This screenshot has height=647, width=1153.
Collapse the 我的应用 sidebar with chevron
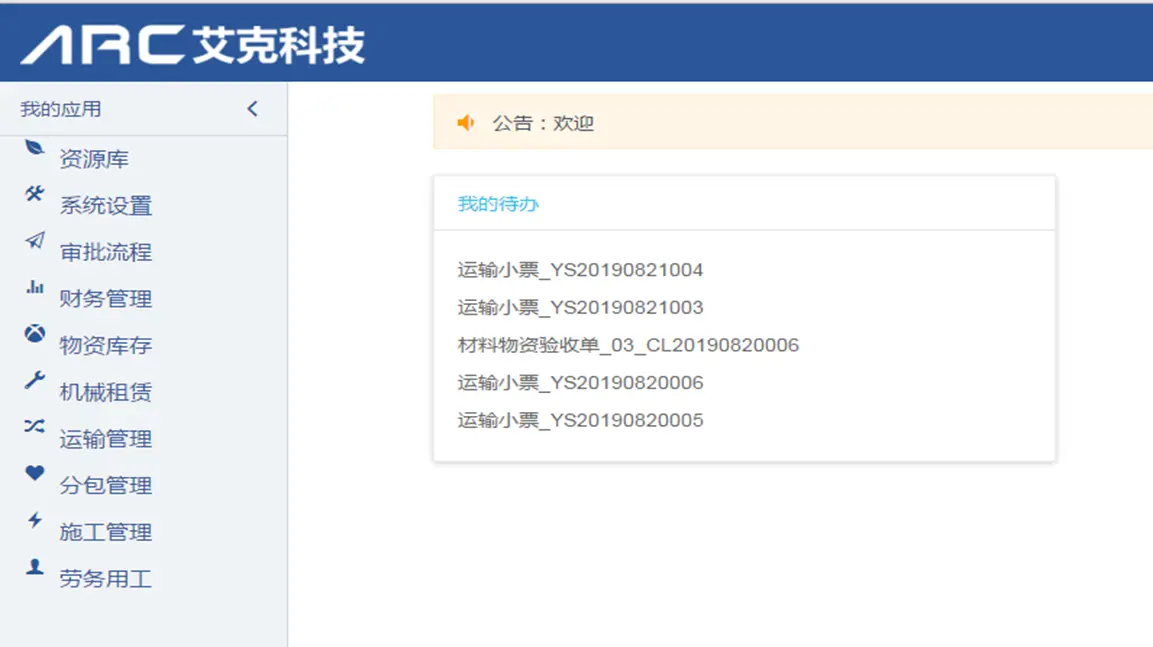252,109
